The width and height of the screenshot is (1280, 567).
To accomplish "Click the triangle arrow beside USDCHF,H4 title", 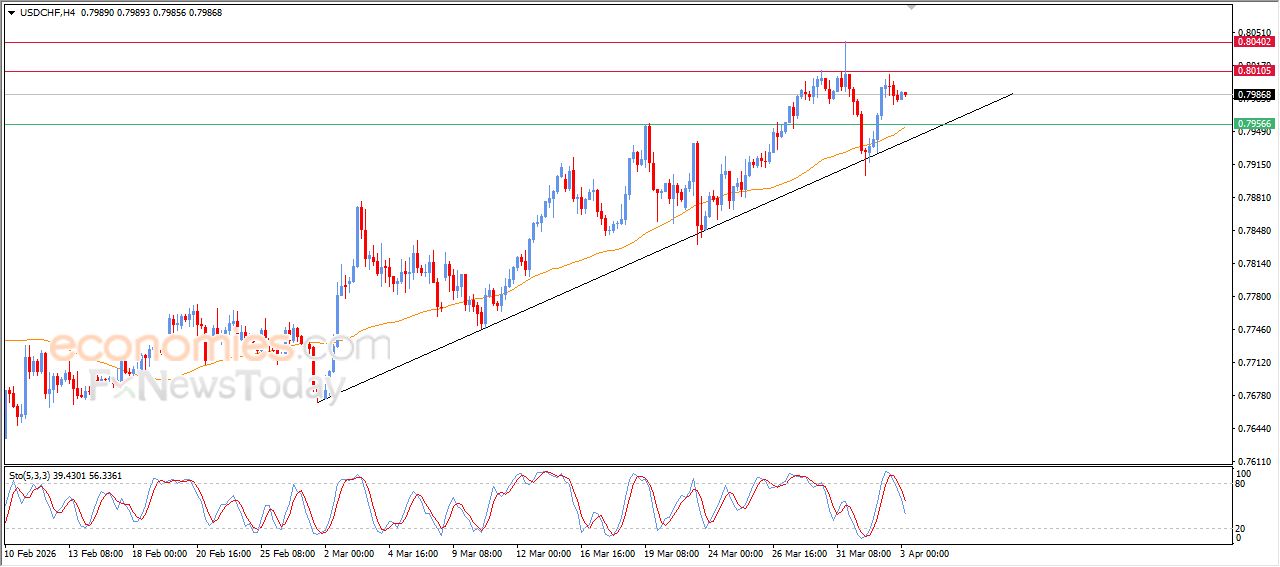I will coord(11,12).
